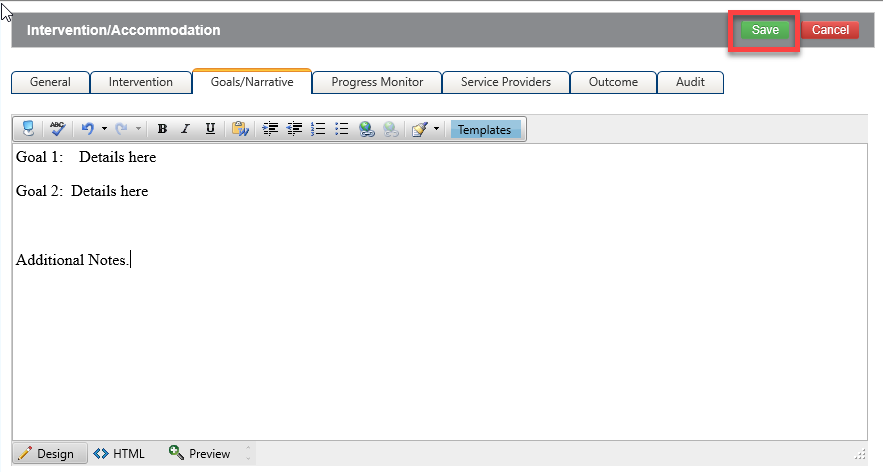Click the Intervention/Accommodation header title
This screenshot has height=472, width=883.
123,30
